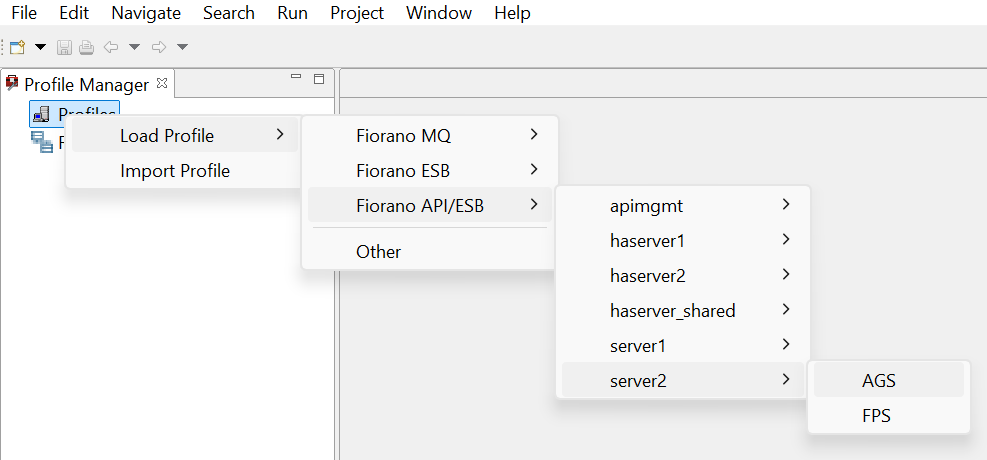Select Fiorano API/ESB submenu entry
The height and width of the screenshot is (460, 987).
(x=429, y=205)
